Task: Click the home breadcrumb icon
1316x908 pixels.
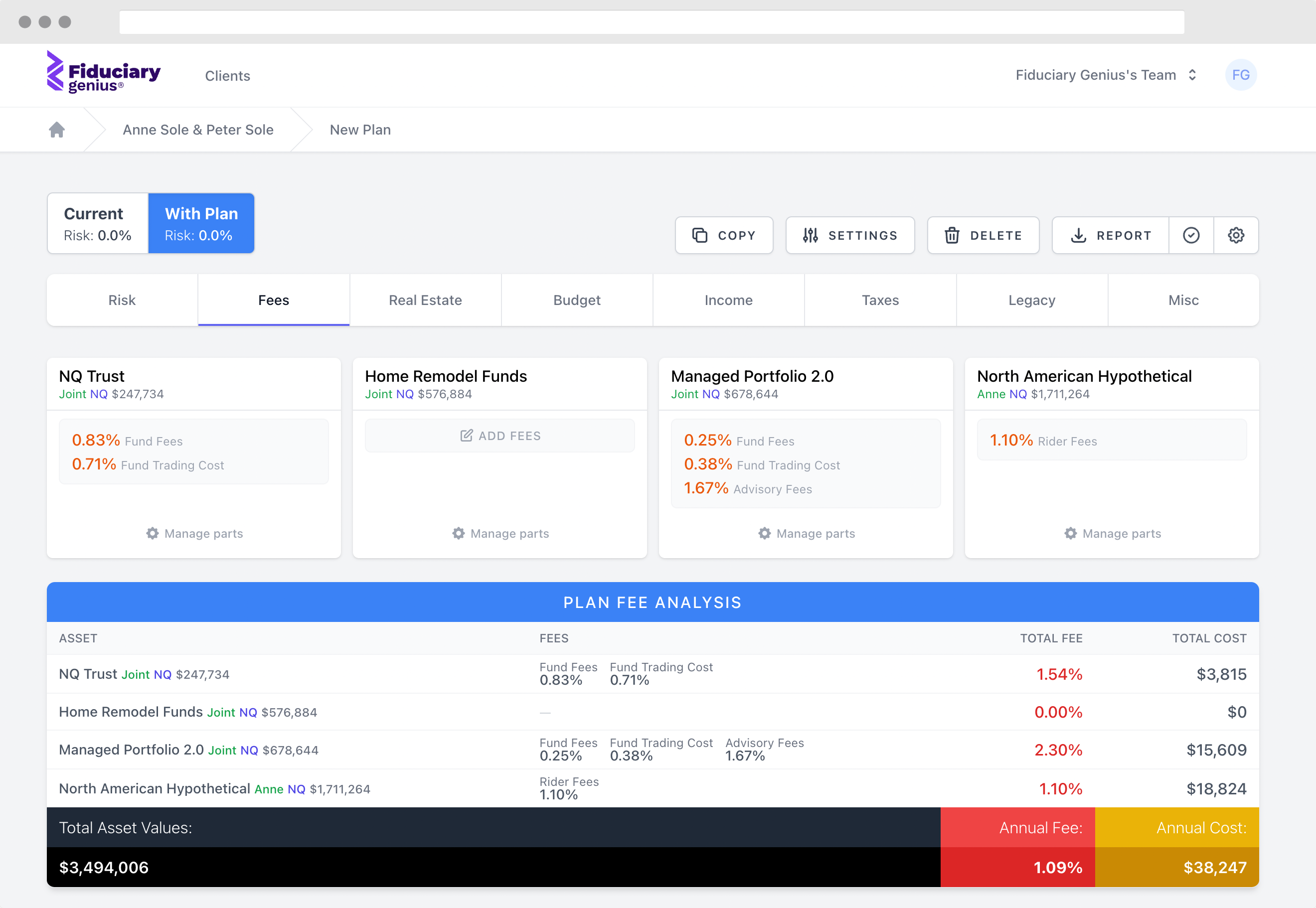Action: [x=56, y=130]
